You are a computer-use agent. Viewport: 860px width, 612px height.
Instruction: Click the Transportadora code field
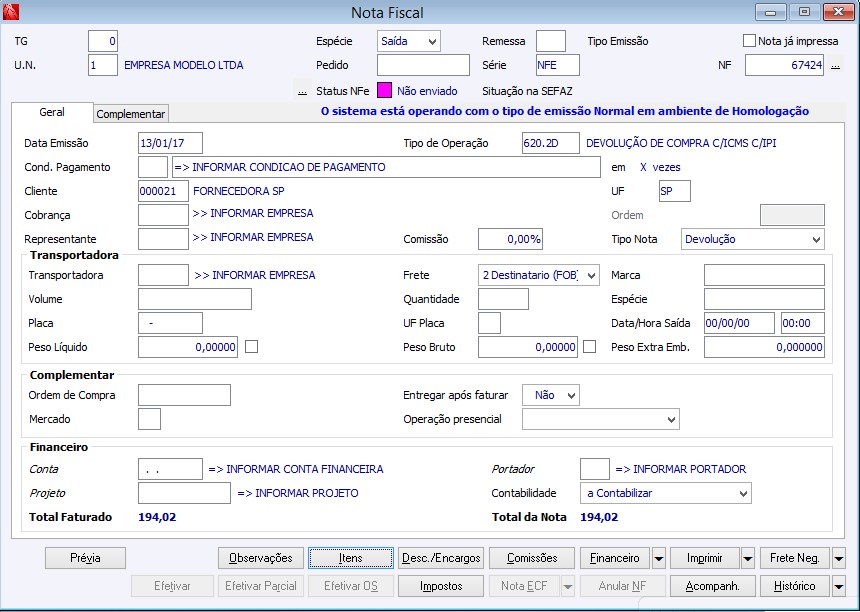click(163, 275)
